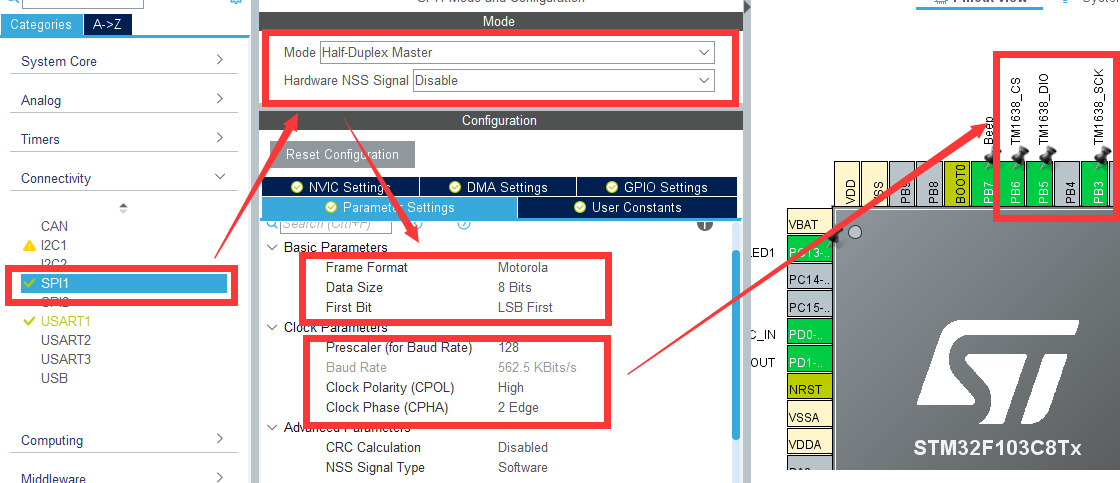Screen dimensions: 1120x483
Task: Click the Clock Phase value 2 Edge
Action: [519, 407]
